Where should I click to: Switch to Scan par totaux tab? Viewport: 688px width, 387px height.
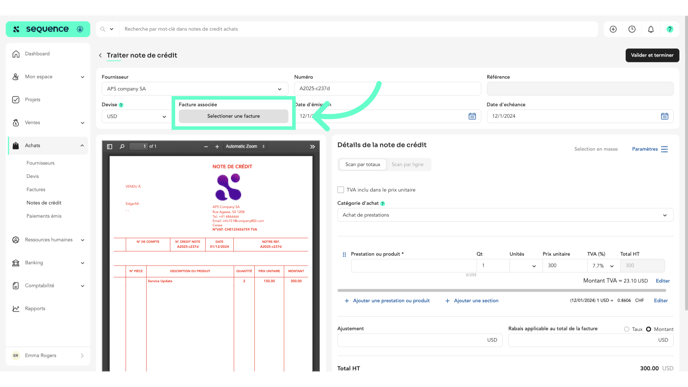pyautogui.click(x=362, y=165)
